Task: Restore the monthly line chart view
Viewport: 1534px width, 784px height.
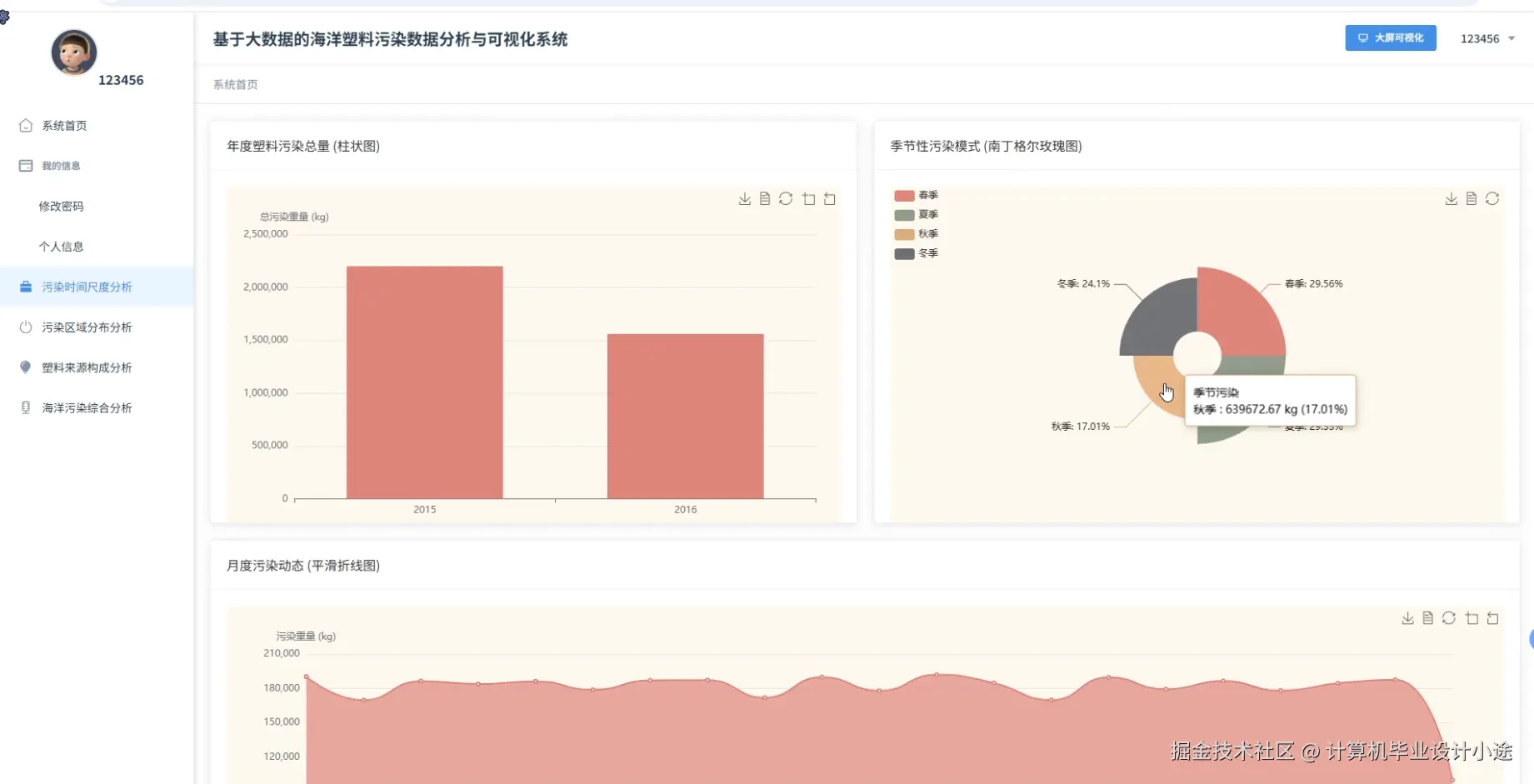Action: point(1492,618)
